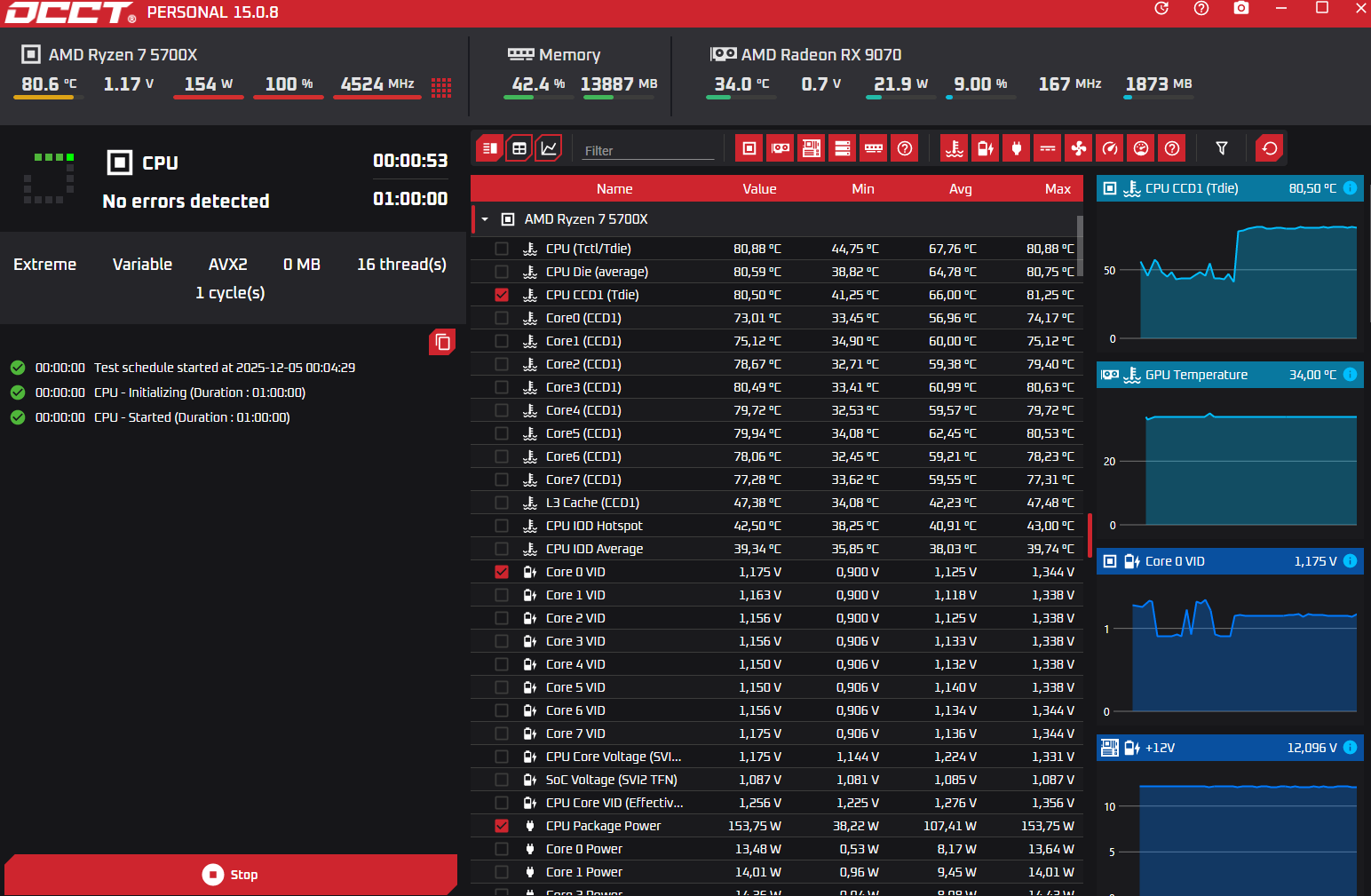The width and height of the screenshot is (1371, 896).
Task: Open info for the CPU CCD1 (Tdie) graph
Action: [1350, 188]
